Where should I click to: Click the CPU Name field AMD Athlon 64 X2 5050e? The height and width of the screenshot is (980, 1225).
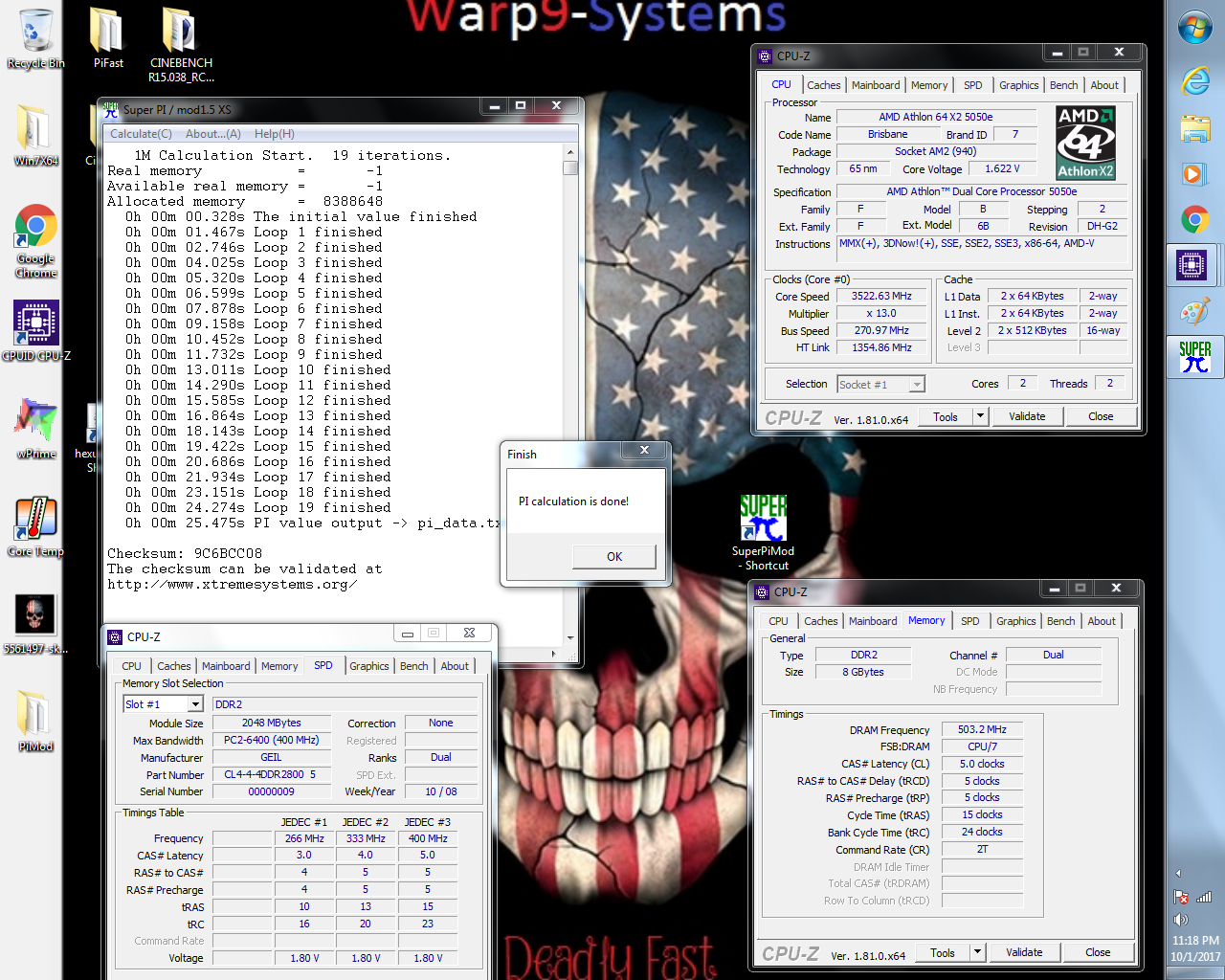[x=936, y=117]
